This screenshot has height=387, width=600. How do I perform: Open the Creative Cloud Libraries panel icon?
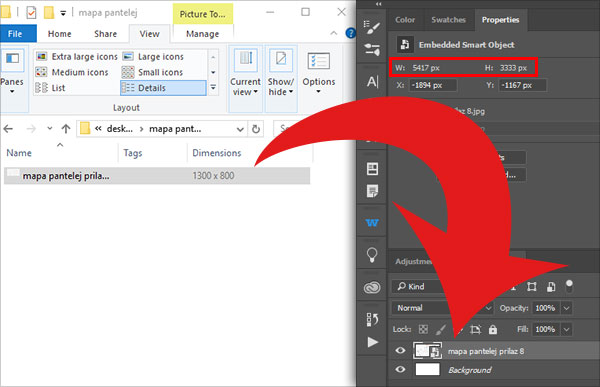372,287
